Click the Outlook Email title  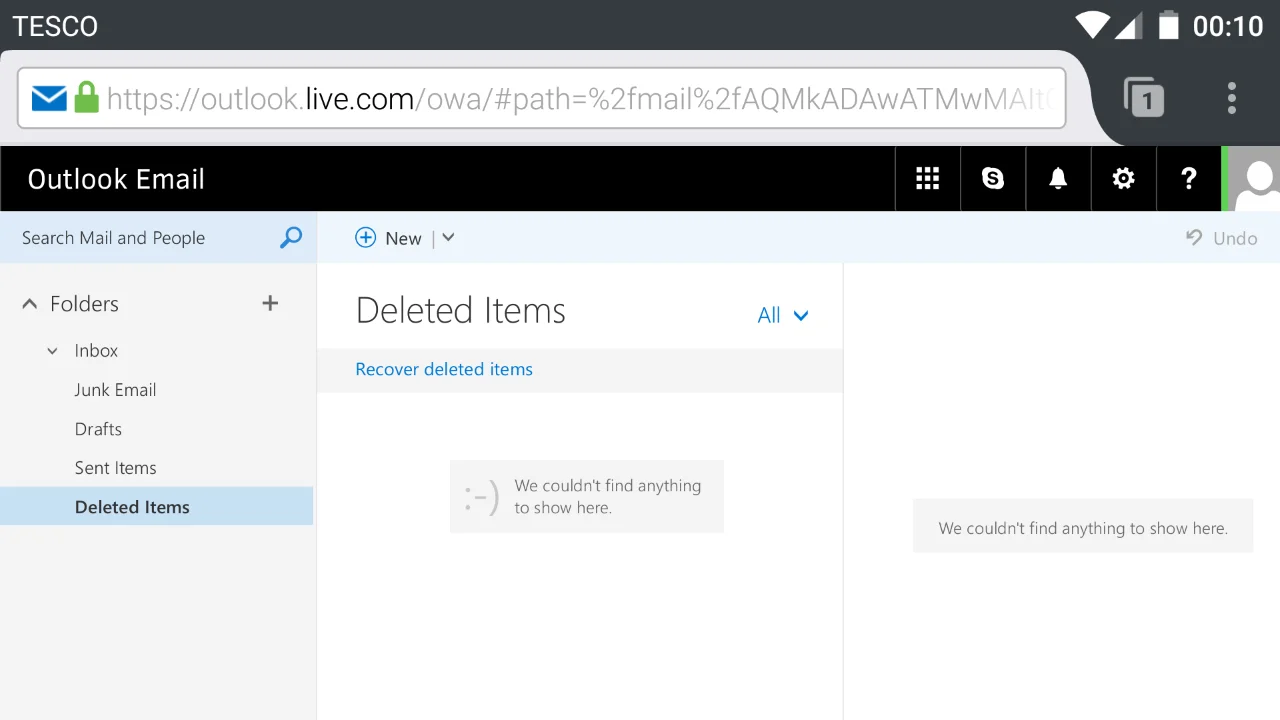(116, 179)
